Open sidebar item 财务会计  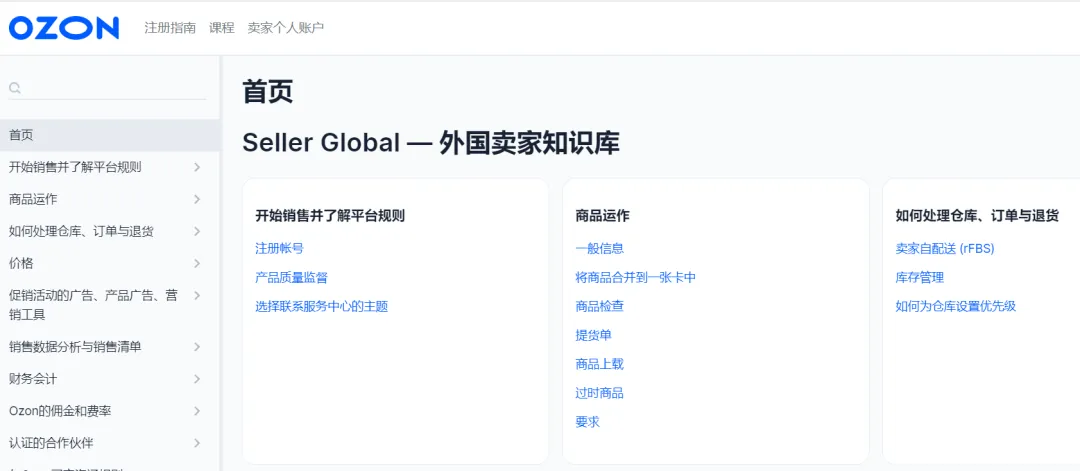click(x=33, y=379)
